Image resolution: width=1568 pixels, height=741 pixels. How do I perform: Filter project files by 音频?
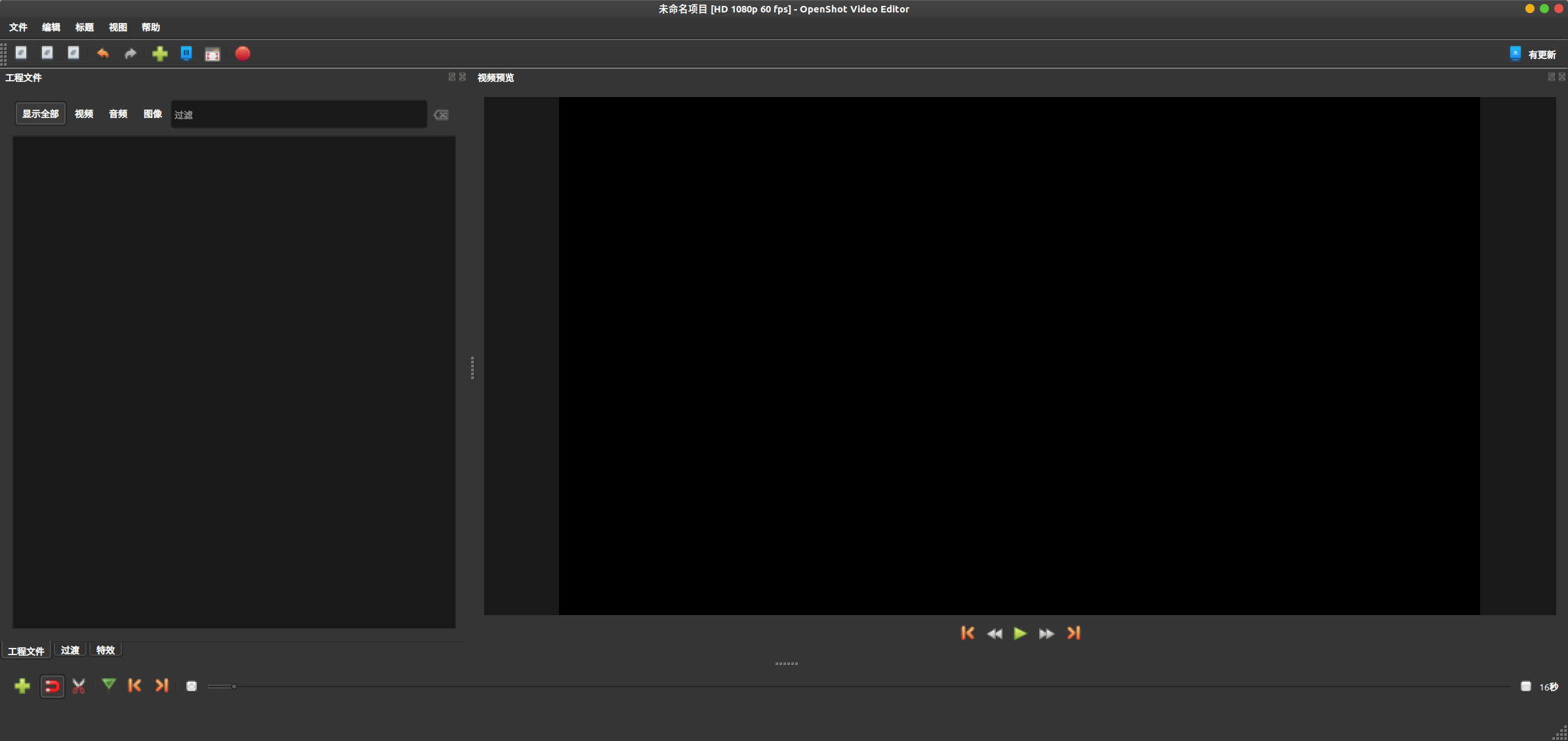[x=118, y=114]
